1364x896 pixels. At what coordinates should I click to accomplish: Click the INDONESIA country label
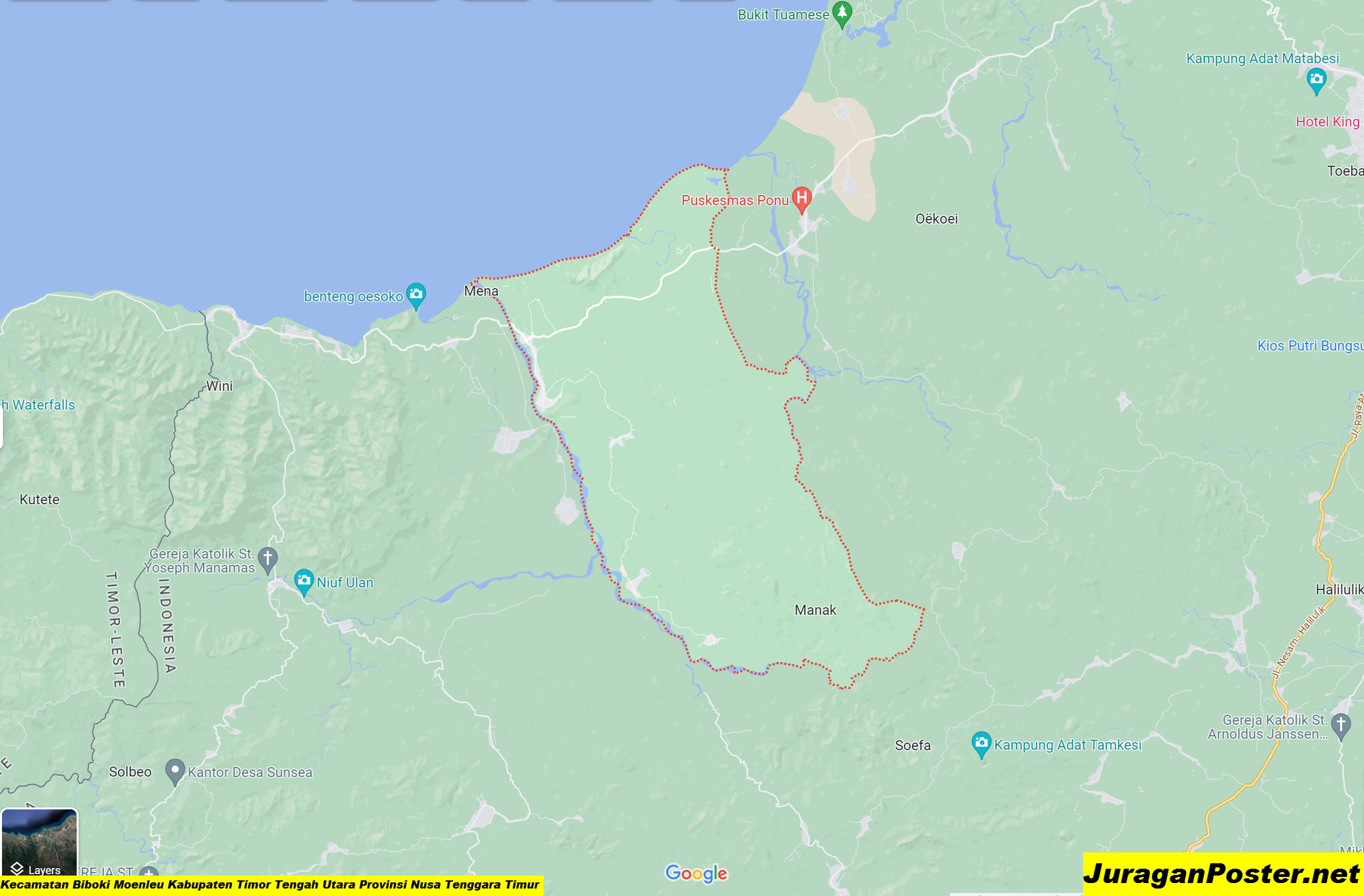166,625
